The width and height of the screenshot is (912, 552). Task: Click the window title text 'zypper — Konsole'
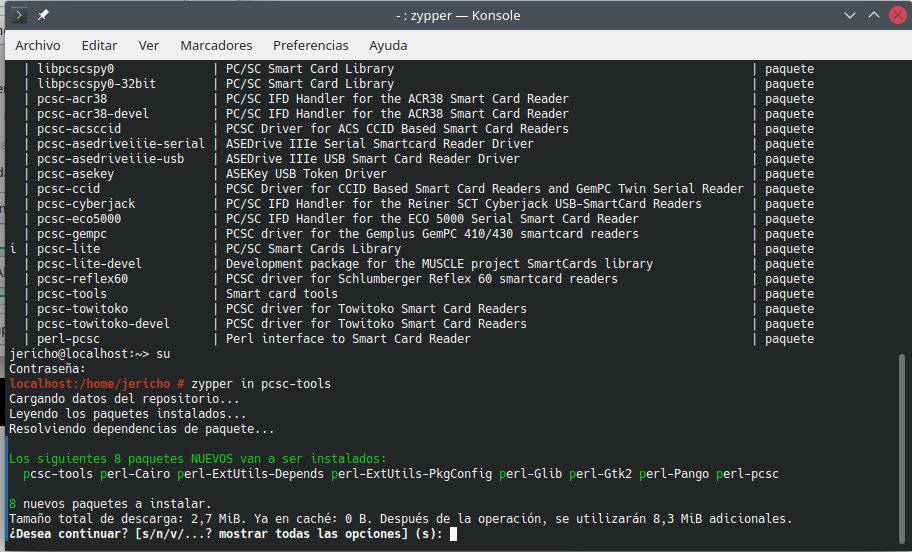point(455,16)
